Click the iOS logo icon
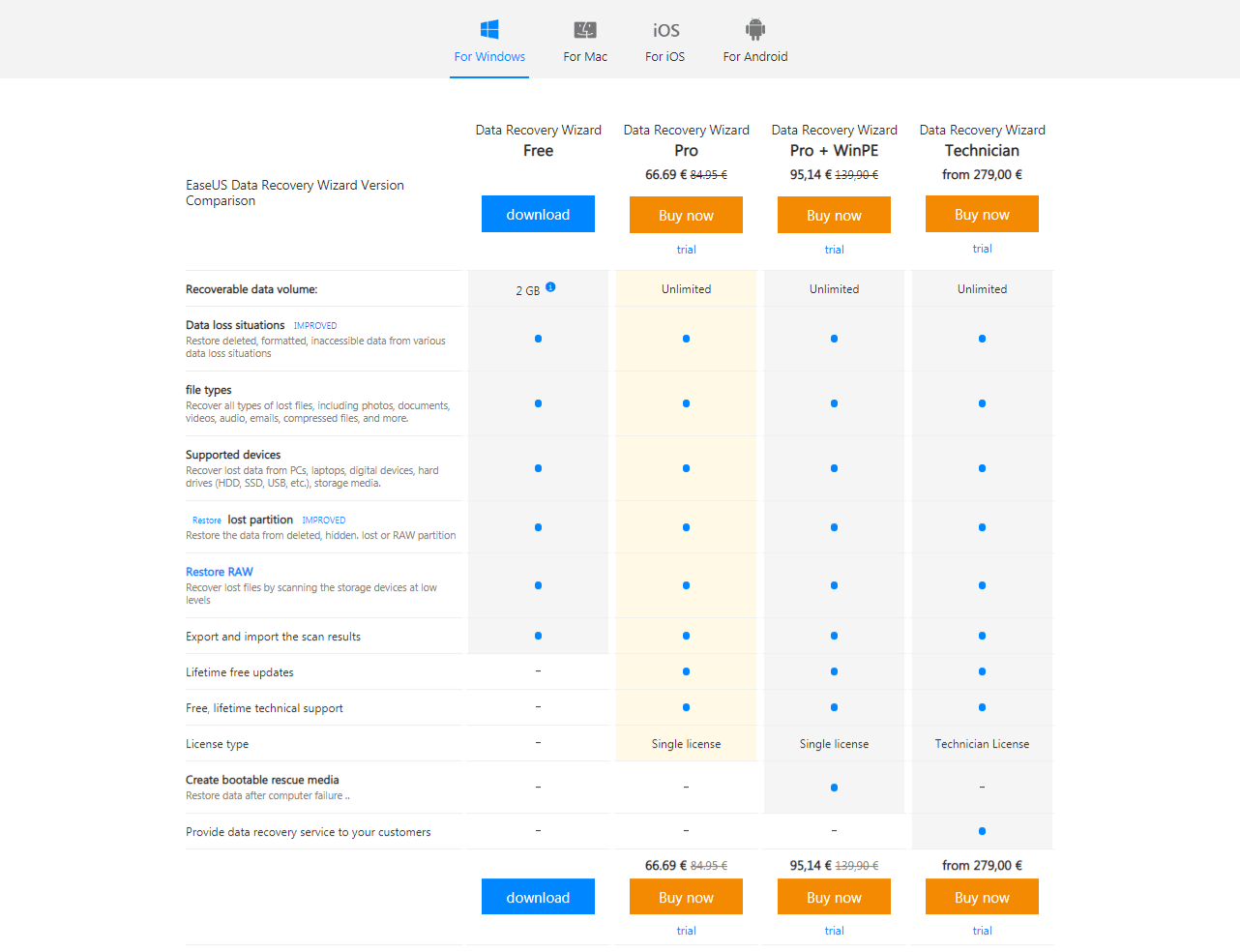The width and height of the screenshot is (1240, 952). pyautogui.click(x=665, y=30)
